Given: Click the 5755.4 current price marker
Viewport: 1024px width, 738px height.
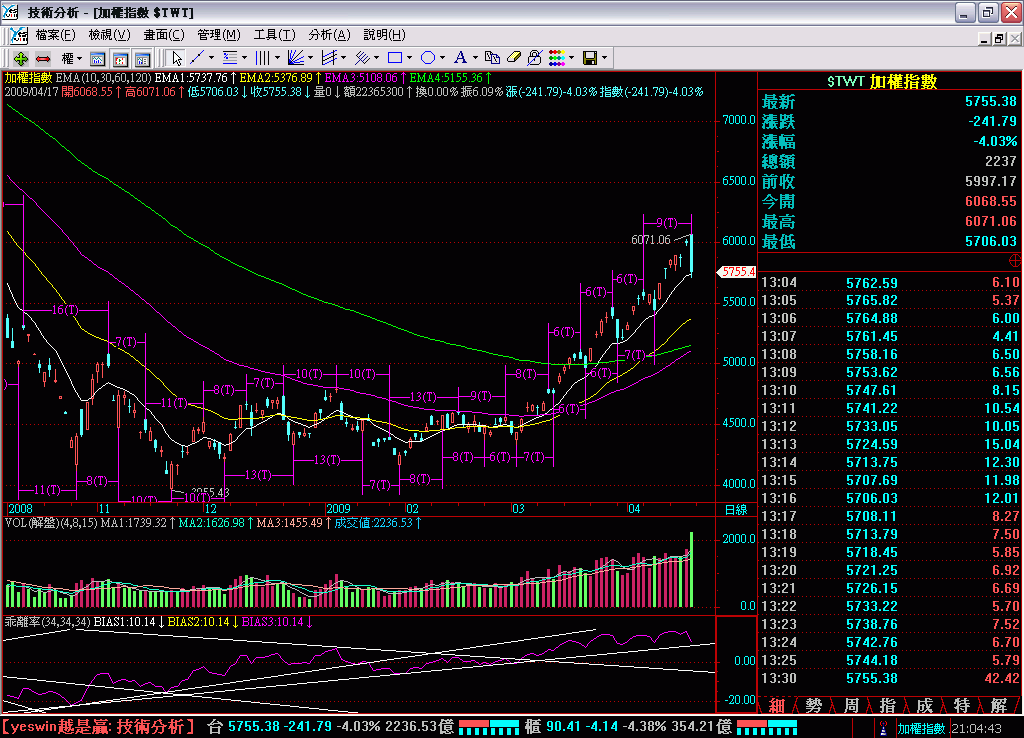Looking at the screenshot, I should coord(737,272).
